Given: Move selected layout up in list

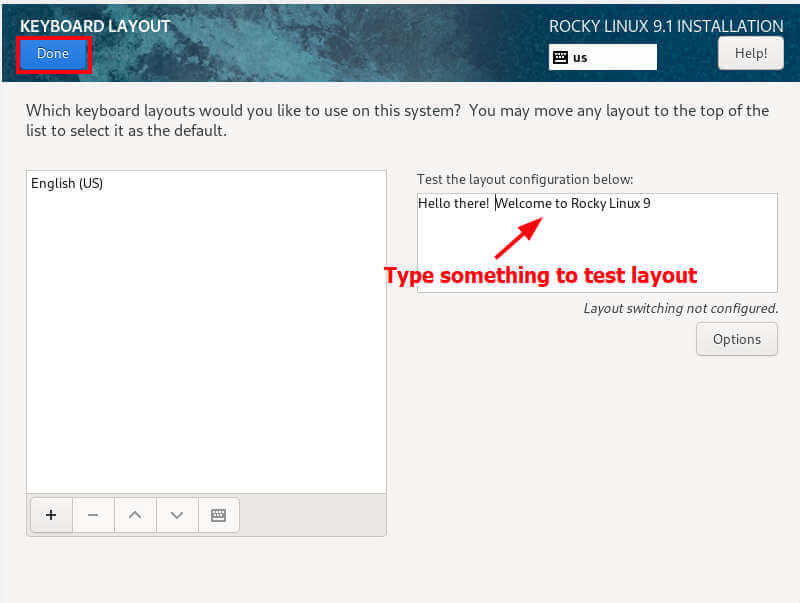Looking at the screenshot, I should (x=135, y=515).
